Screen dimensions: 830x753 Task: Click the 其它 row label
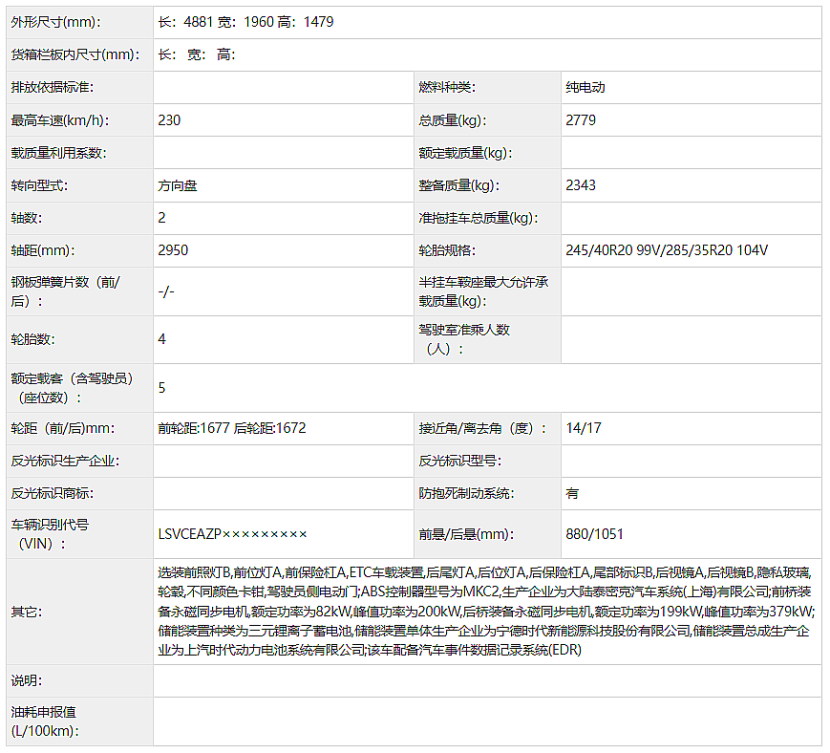(x=26, y=612)
